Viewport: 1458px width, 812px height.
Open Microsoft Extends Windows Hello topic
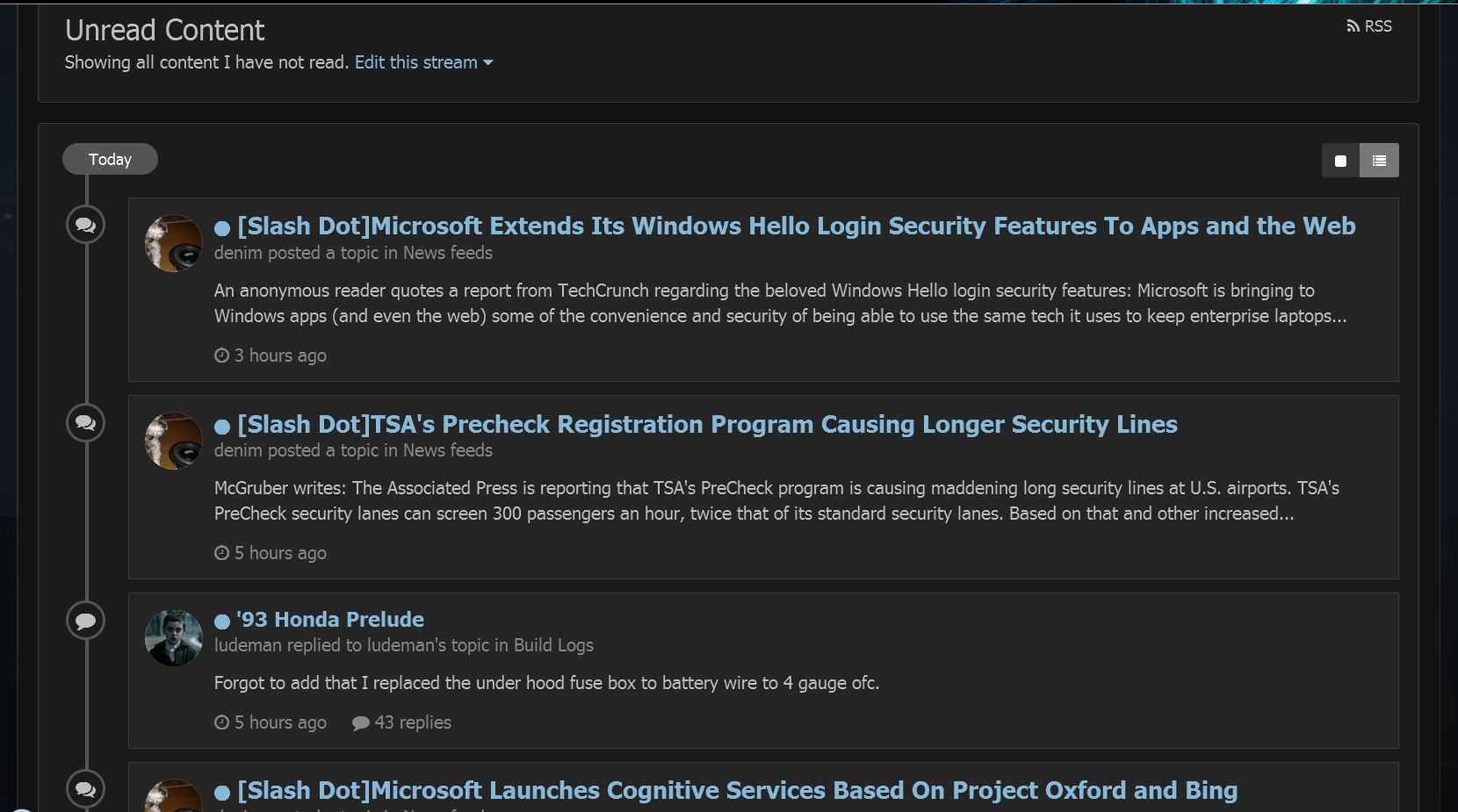pos(796,226)
